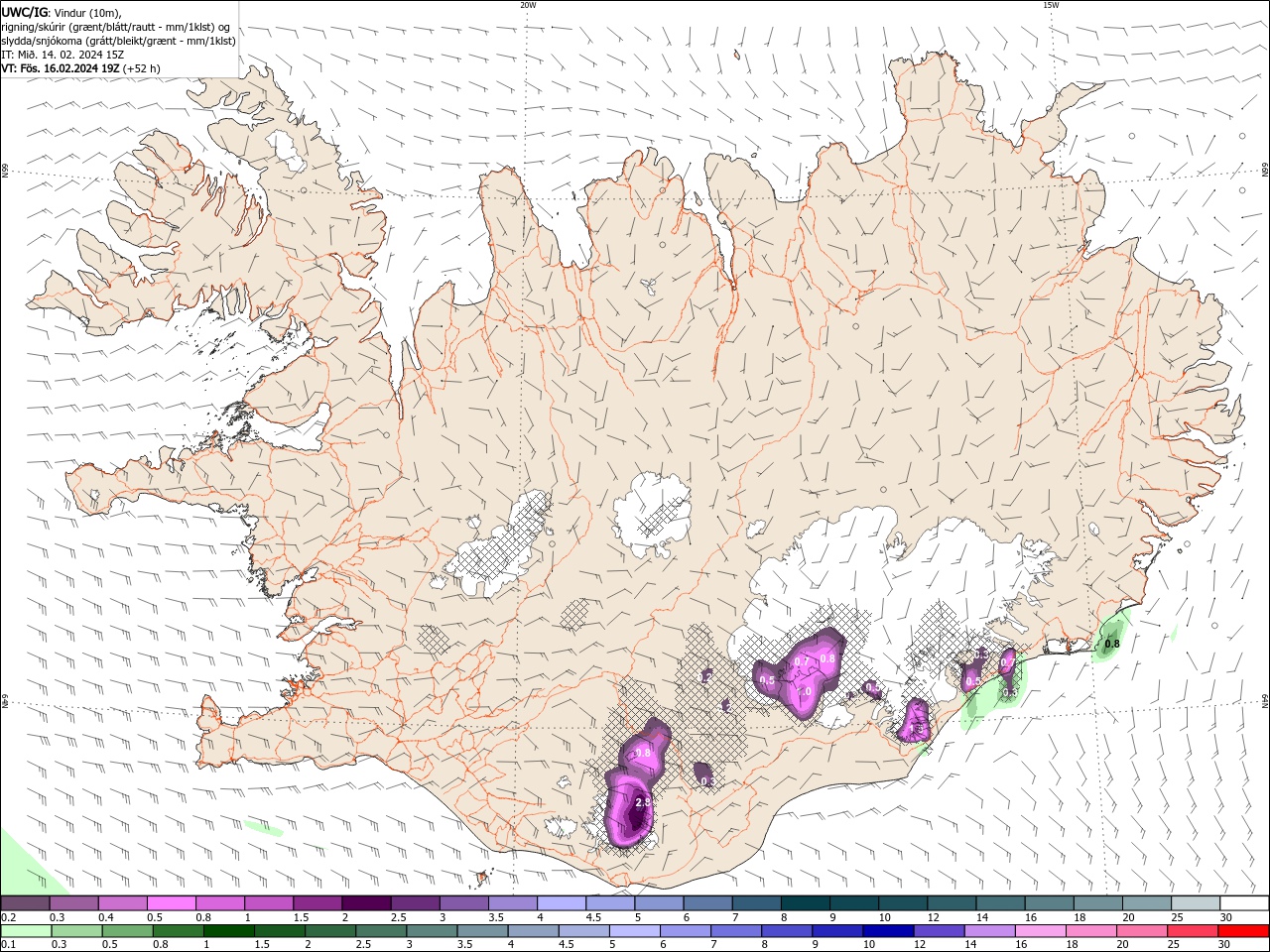Select the pink 18 swatch in lower legend
This screenshot has height=952, width=1270.
(1092, 931)
